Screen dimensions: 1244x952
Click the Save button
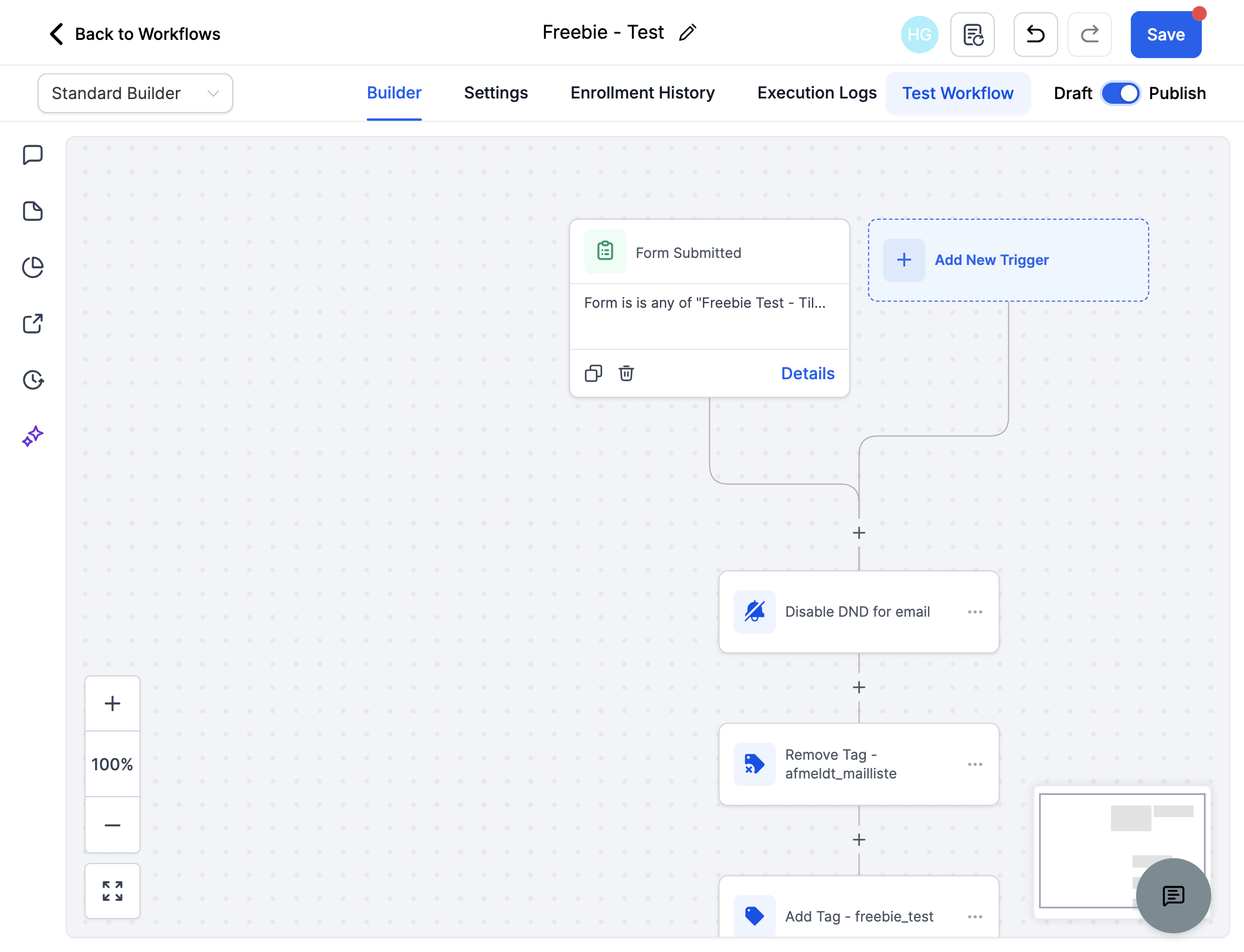point(1166,35)
